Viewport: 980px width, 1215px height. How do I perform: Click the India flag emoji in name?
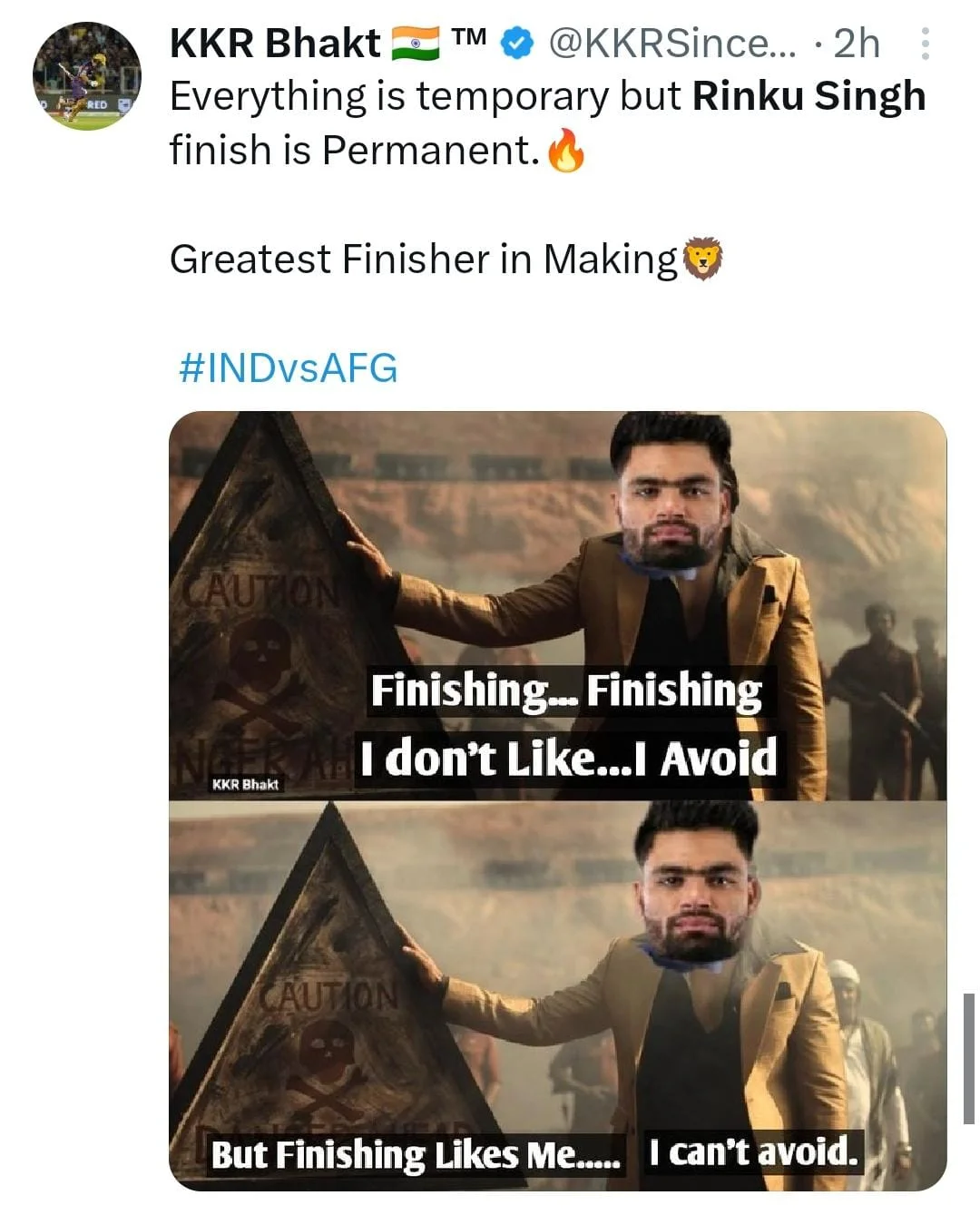coord(415,43)
